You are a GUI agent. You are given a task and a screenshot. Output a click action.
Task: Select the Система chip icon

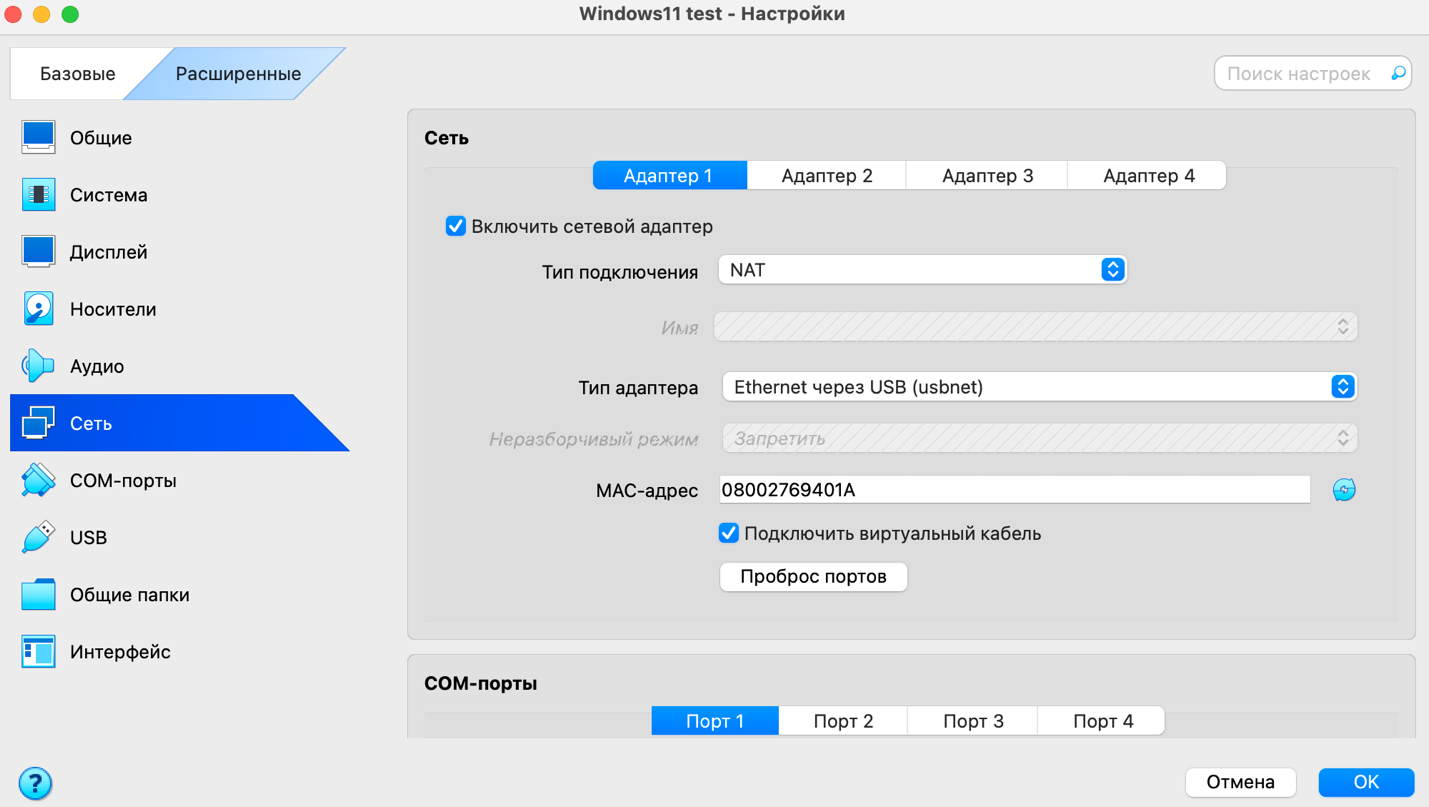point(38,195)
